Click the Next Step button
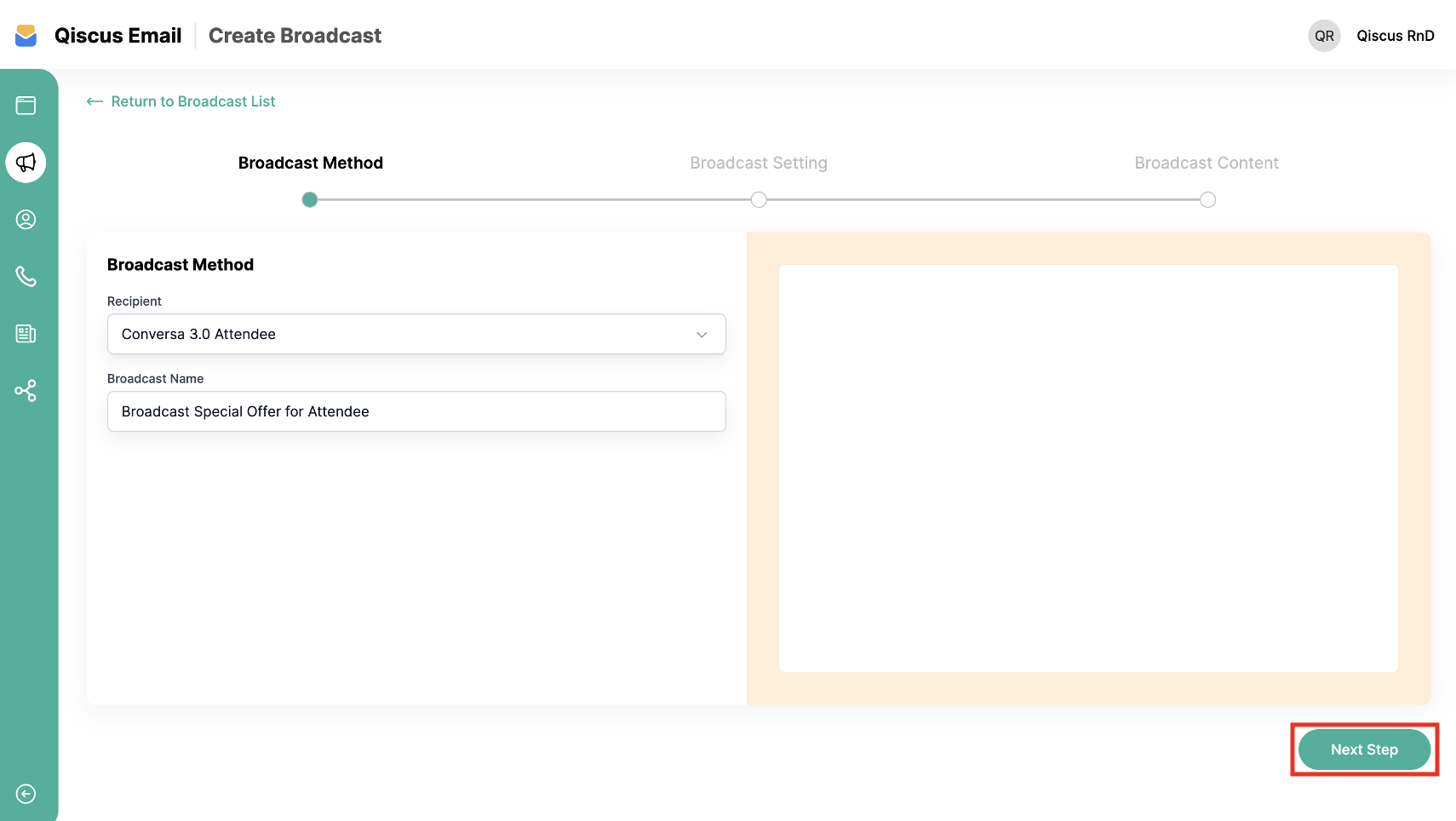This screenshot has height=821, width=1456. (1363, 749)
